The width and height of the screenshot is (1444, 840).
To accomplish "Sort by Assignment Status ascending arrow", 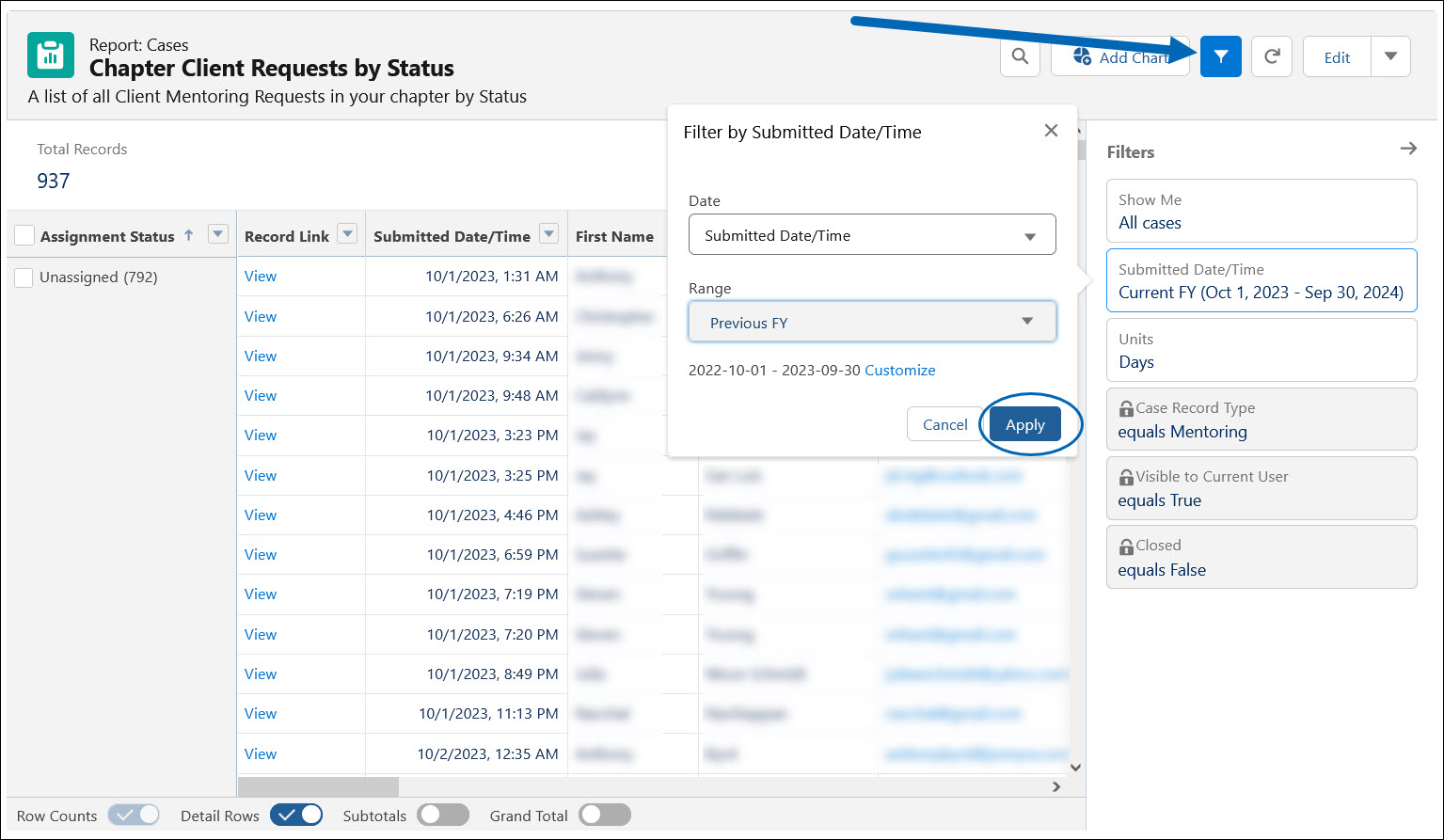I will 189,235.
